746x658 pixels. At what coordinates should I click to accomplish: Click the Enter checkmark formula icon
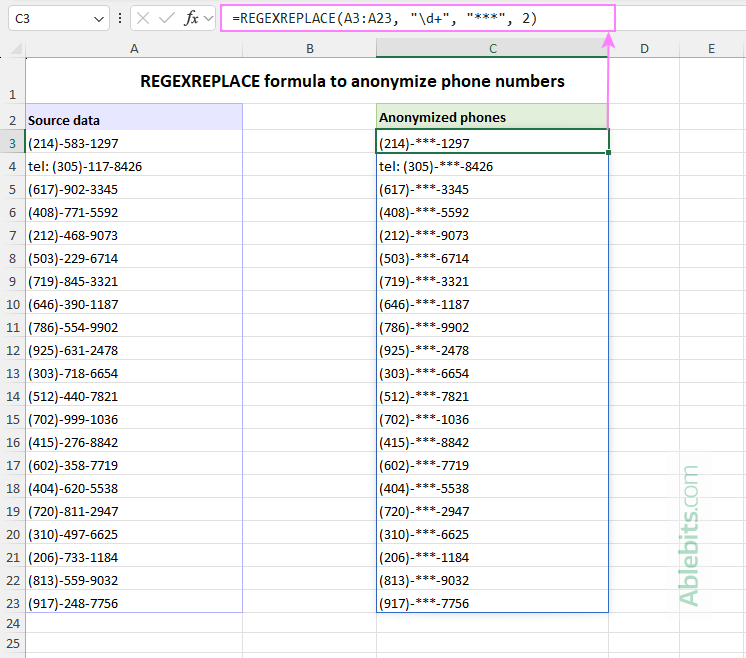pyautogui.click(x=167, y=19)
